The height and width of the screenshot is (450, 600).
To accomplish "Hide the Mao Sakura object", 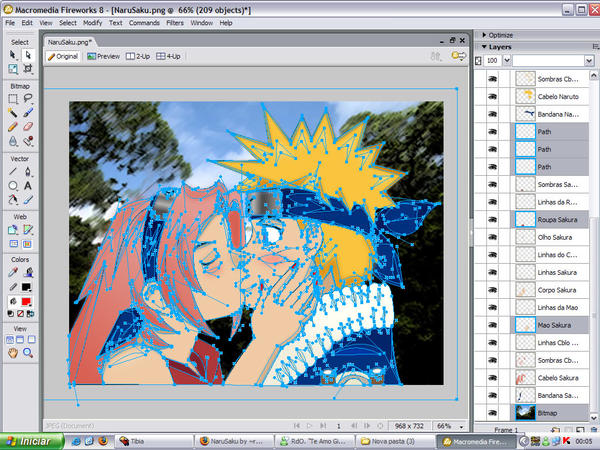I will coord(493,325).
